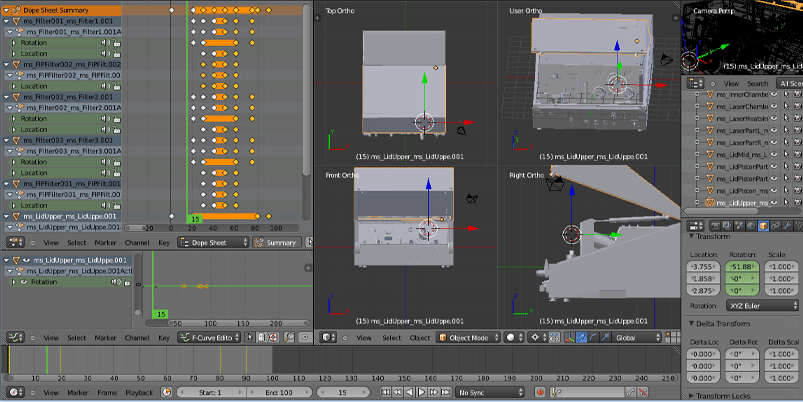Click the 3D manipulator axes toggle icon

coord(569,337)
